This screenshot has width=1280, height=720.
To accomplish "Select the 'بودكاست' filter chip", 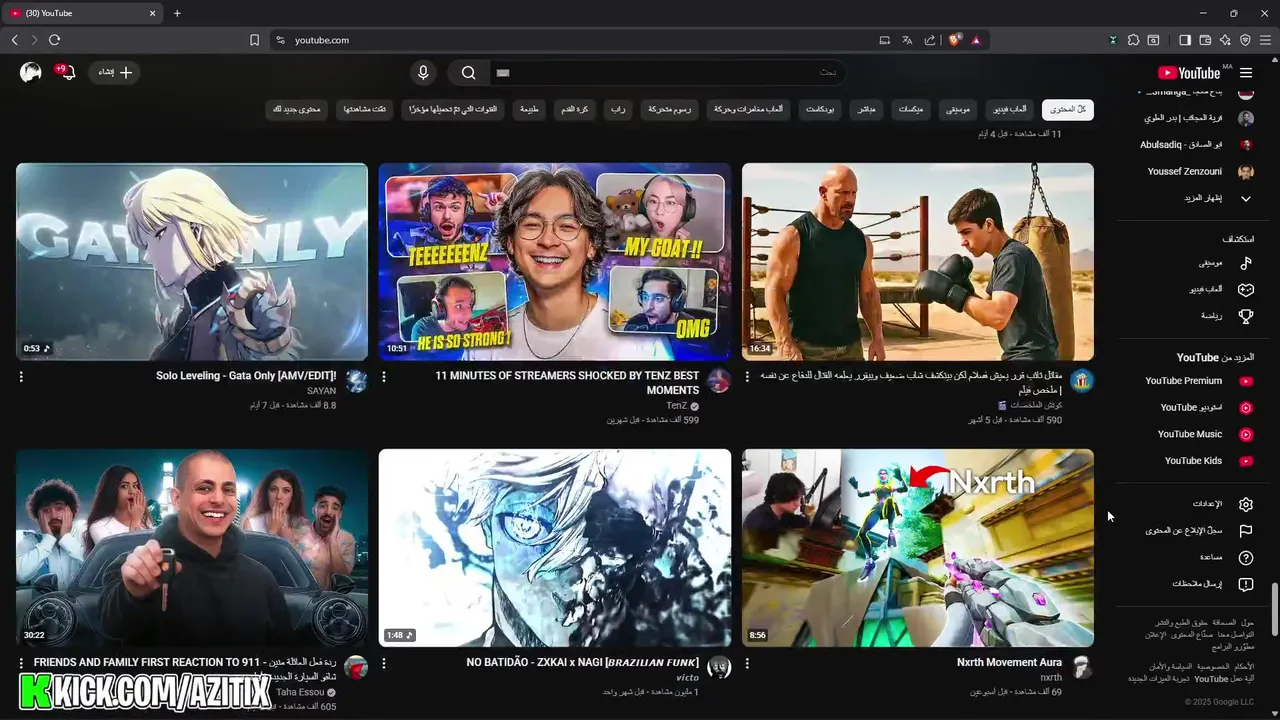I will [822, 109].
